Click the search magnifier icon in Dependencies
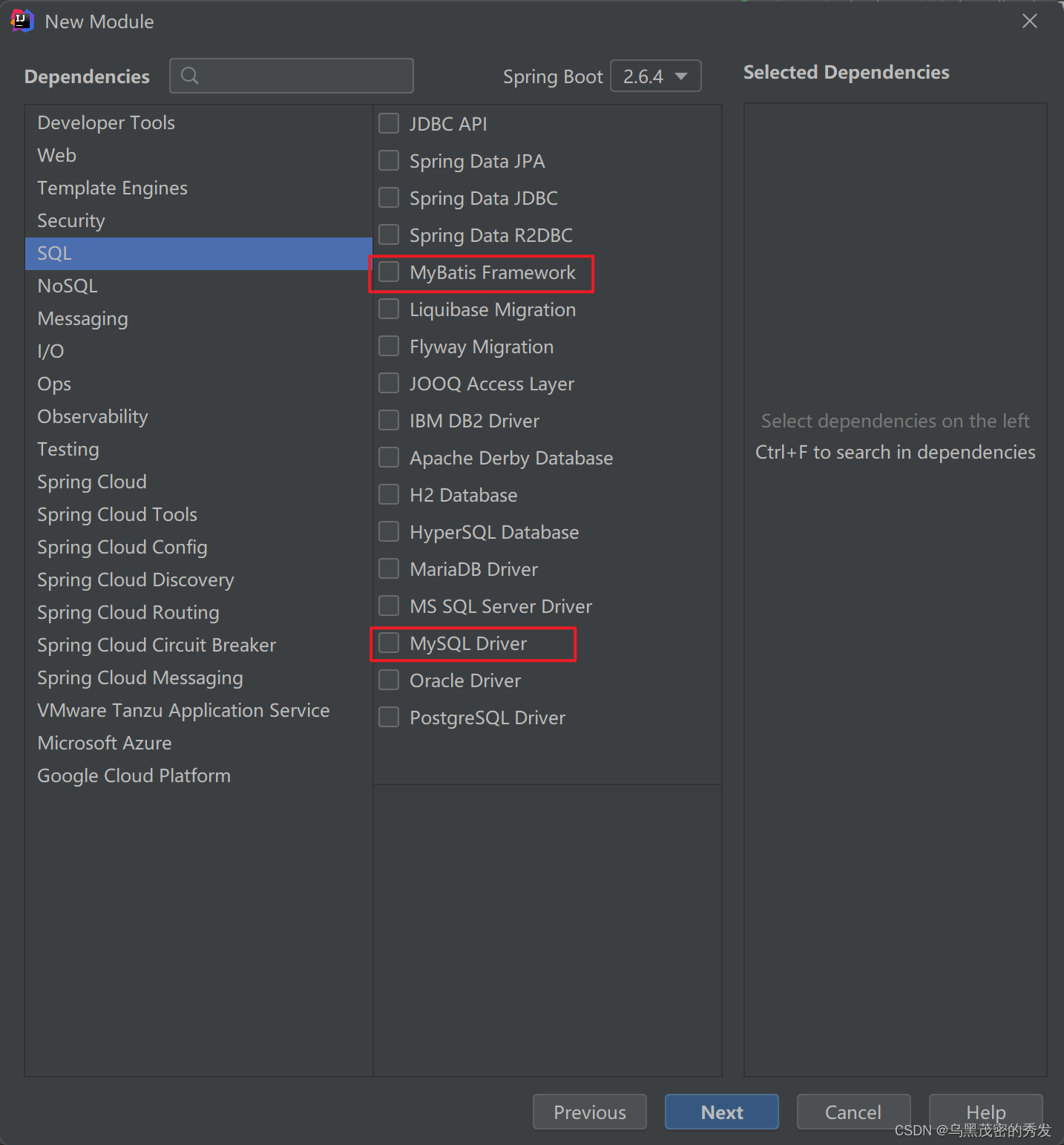1064x1145 pixels. pos(190,76)
